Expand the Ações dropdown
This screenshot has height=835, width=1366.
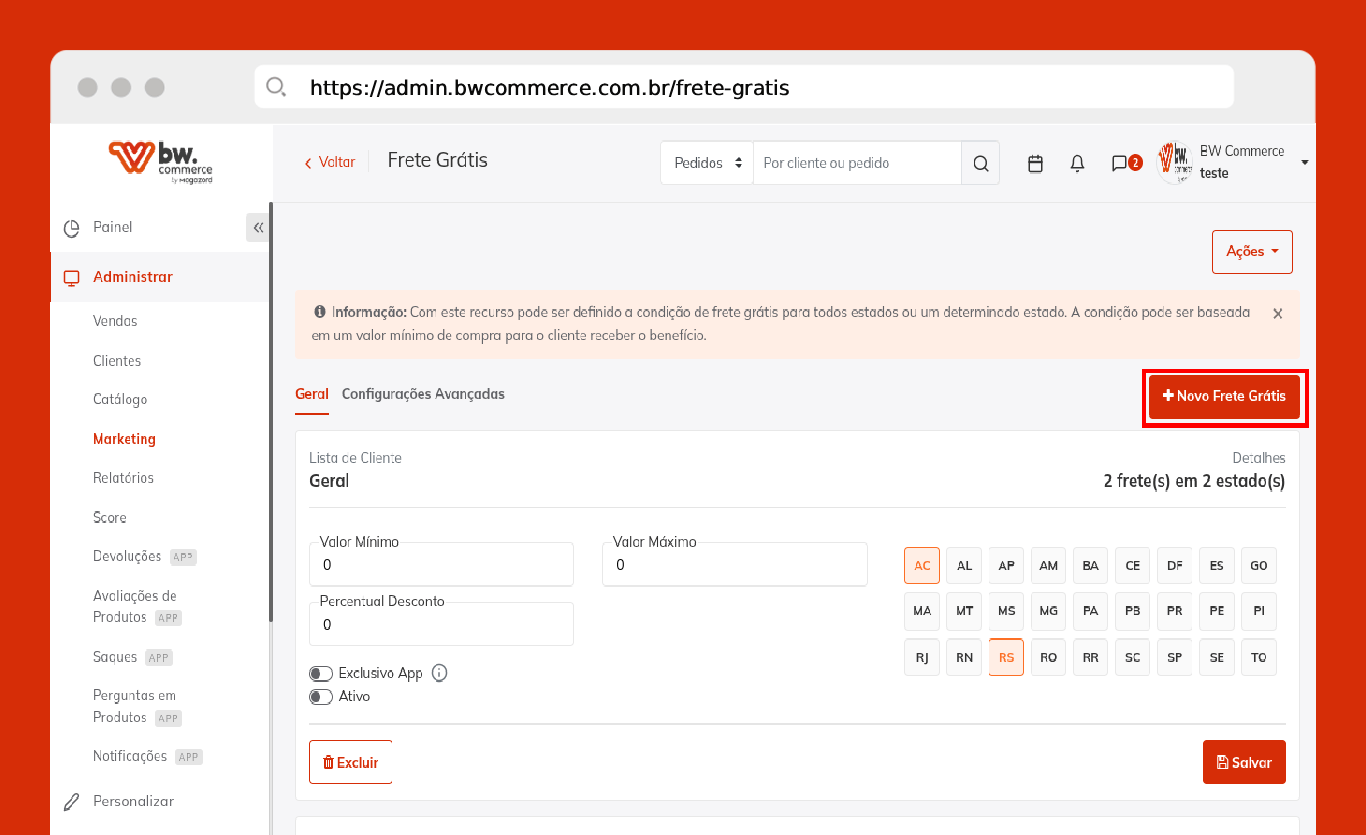1252,252
